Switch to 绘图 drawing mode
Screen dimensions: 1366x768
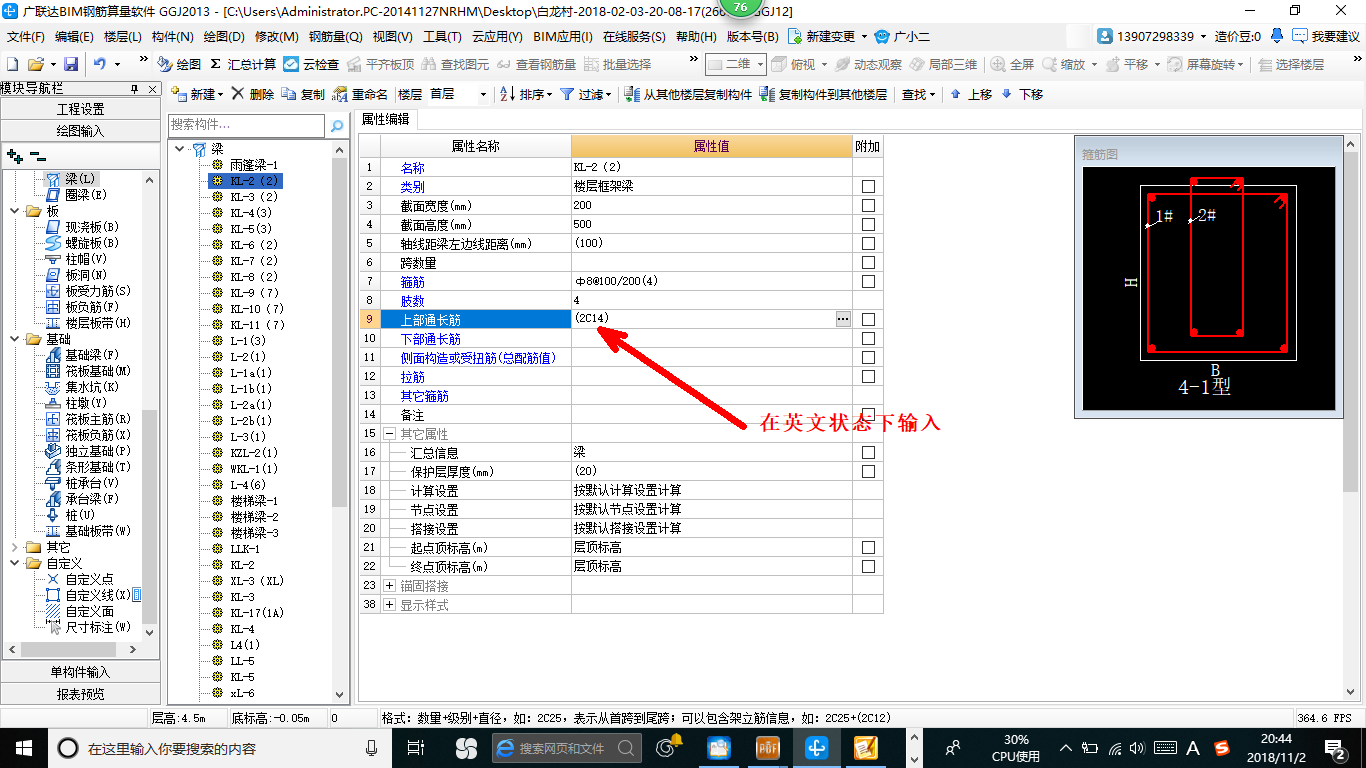179,64
